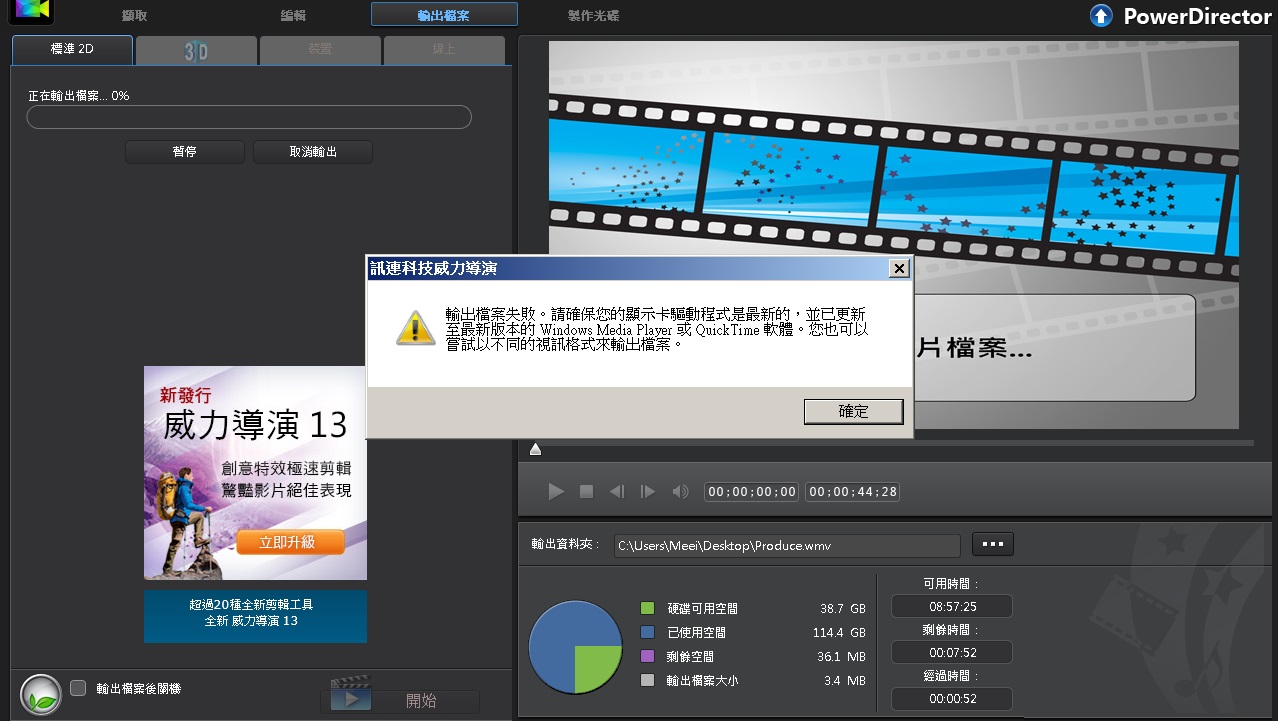Switch to the 標準 2D tab
This screenshot has width=1278, height=721.
72,50
